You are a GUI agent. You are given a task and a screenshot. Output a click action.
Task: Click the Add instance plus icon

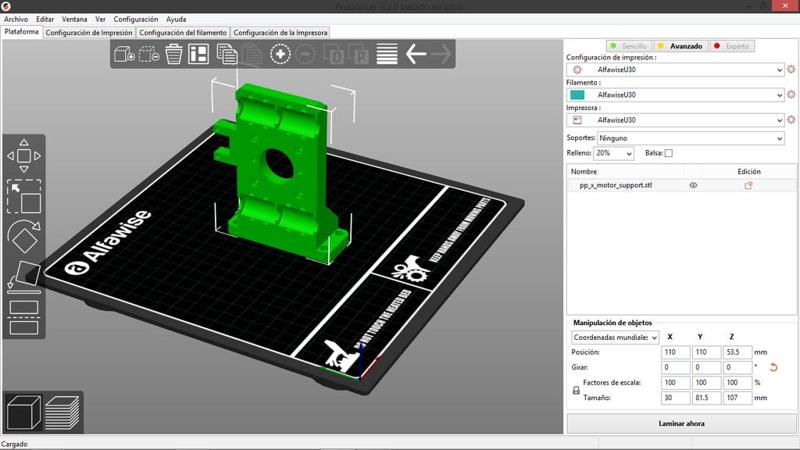(280, 54)
